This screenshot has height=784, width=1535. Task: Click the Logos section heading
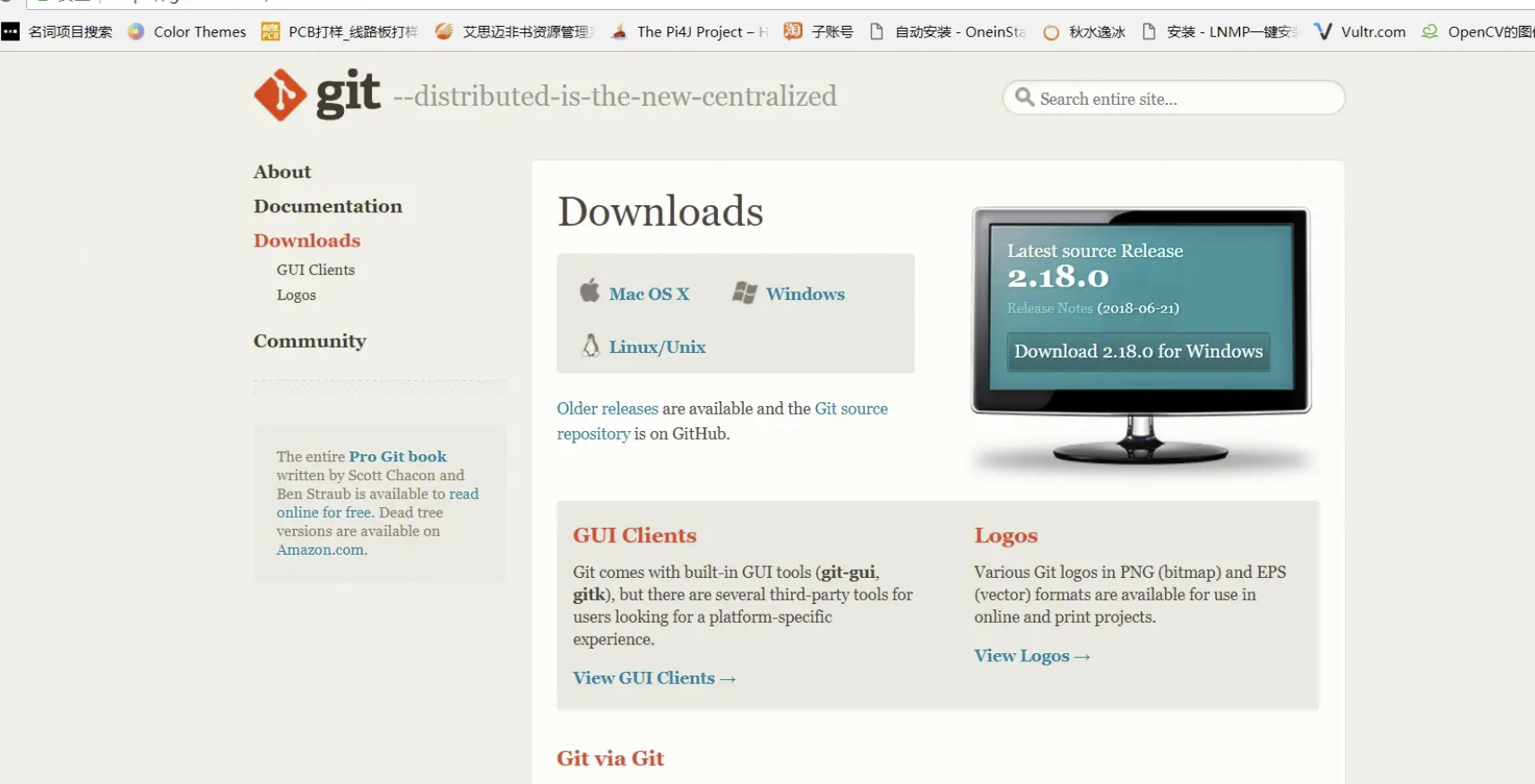click(1006, 536)
